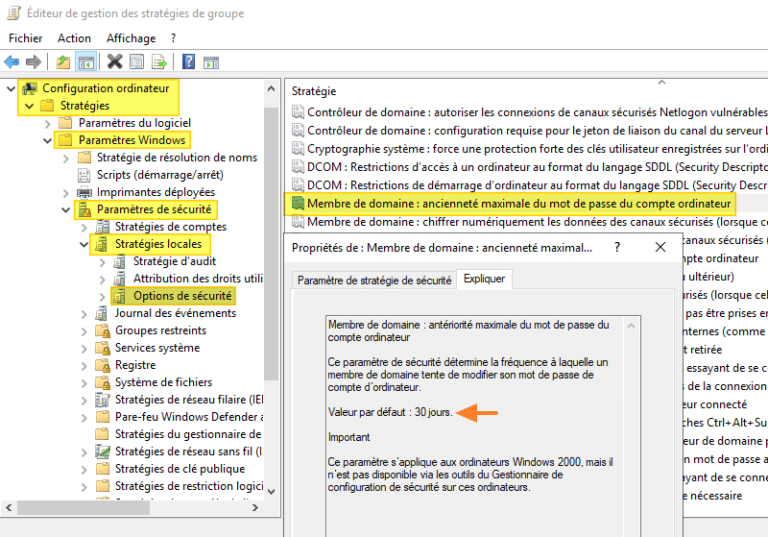The height and width of the screenshot is (537, 768).
Task: Expand the Paramètres du logiciel node
Action: point(47,123)
